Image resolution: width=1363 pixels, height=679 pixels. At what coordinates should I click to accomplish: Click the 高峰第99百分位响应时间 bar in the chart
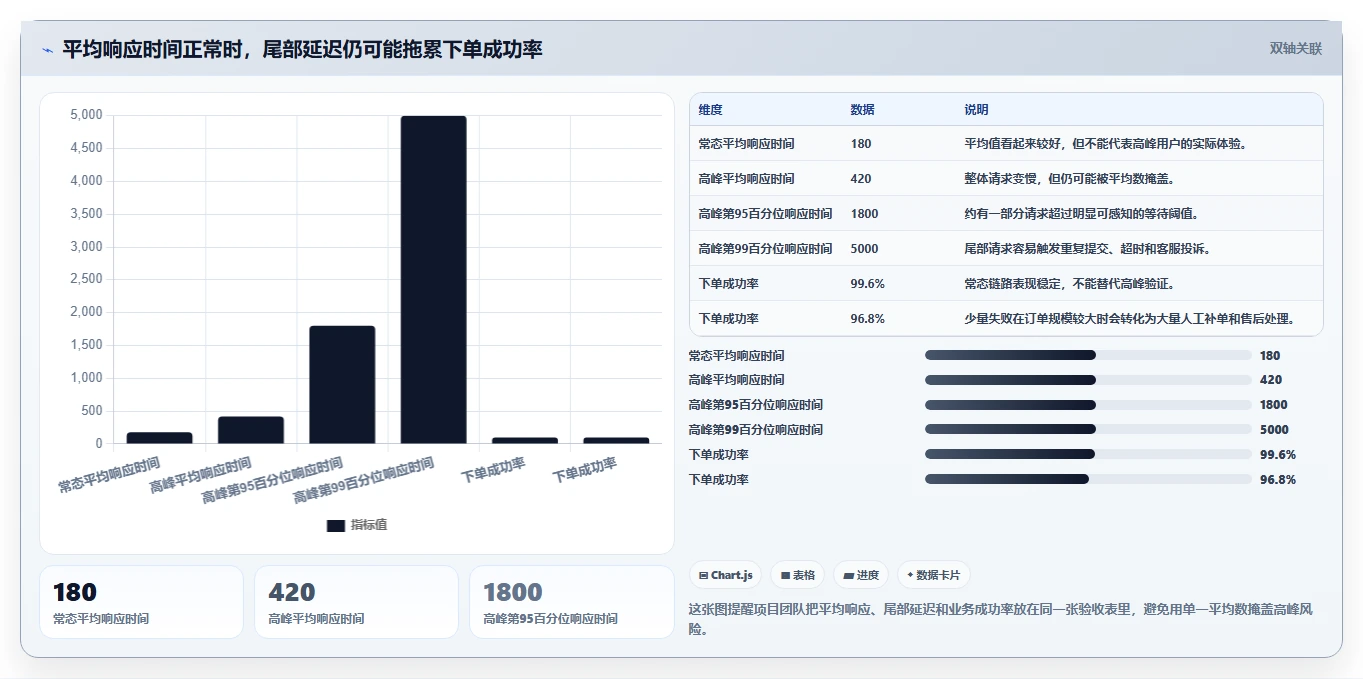tap(433, 279)
